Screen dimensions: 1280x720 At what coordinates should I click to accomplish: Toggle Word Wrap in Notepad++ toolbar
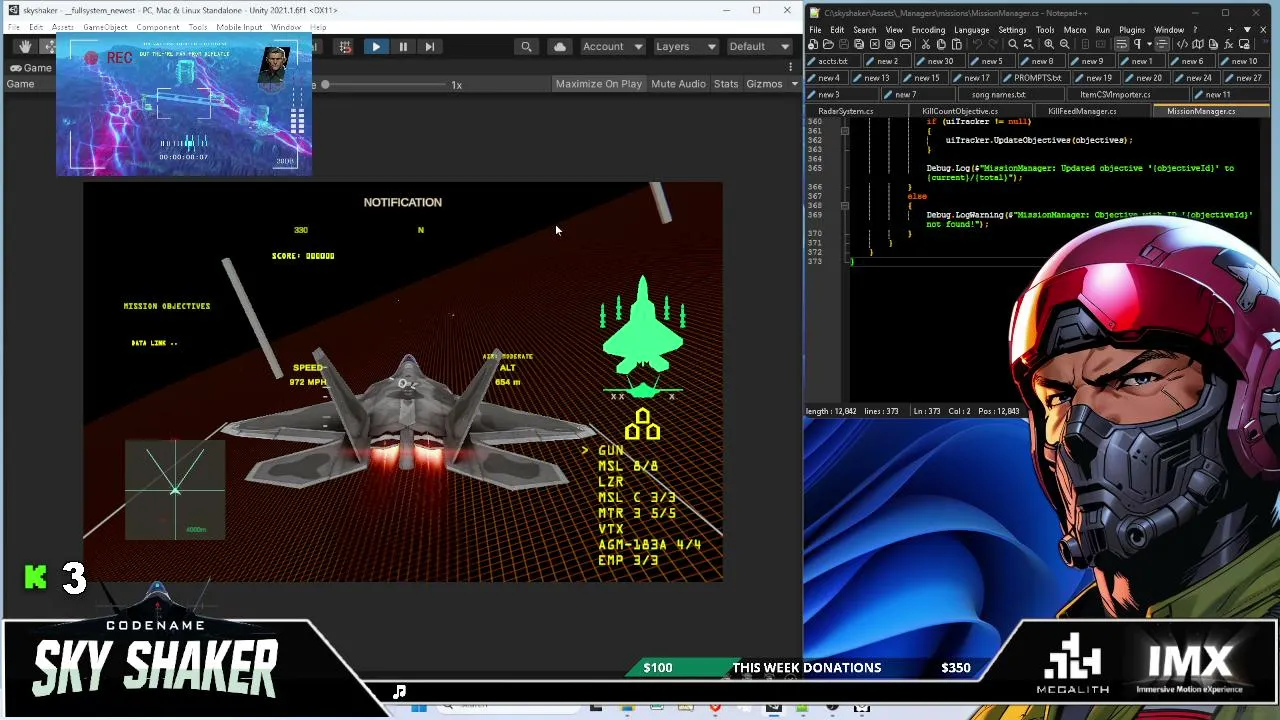pyautogui.click(x=1121, y=45)
